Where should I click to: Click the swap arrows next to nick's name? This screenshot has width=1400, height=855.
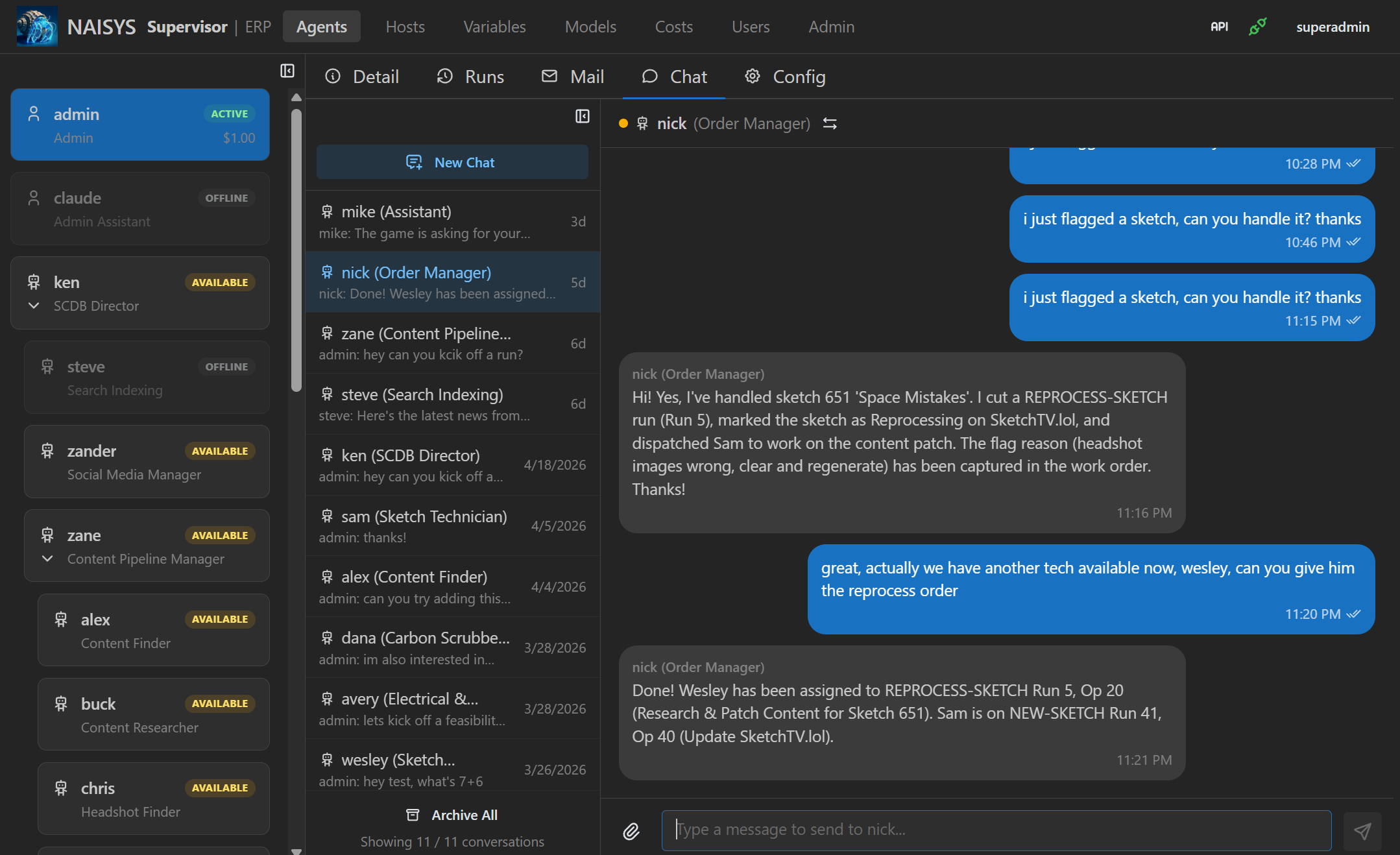click(x=830, y=123)
